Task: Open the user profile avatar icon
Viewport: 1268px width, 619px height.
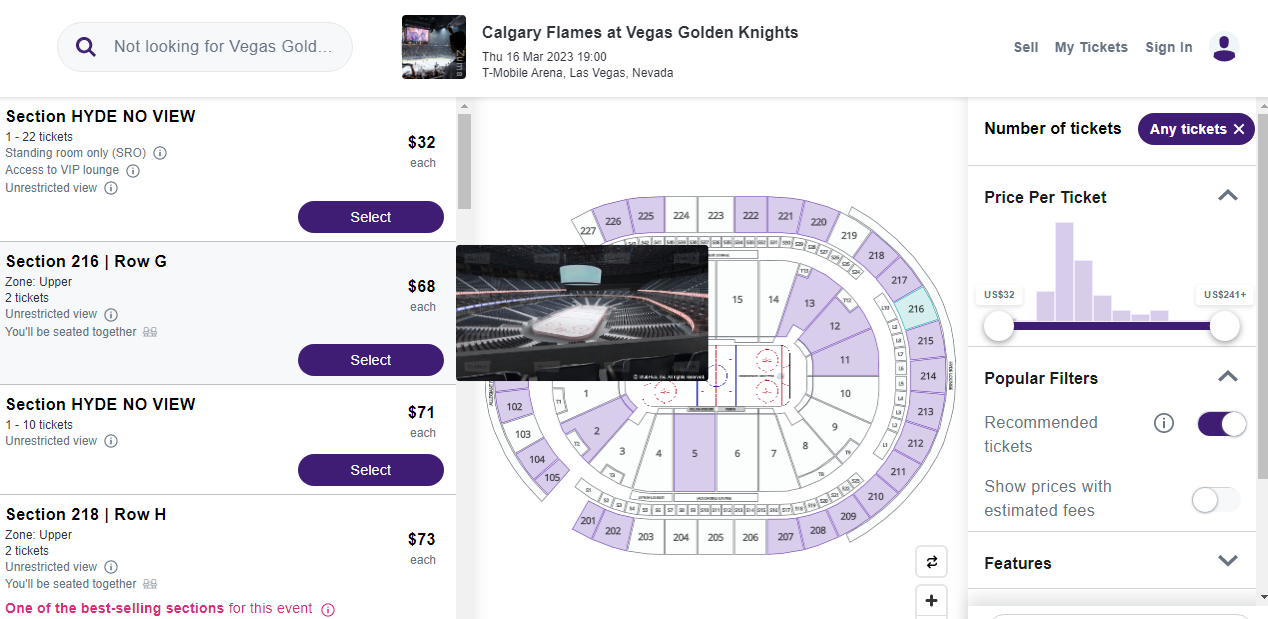Action: (1224, 47)
